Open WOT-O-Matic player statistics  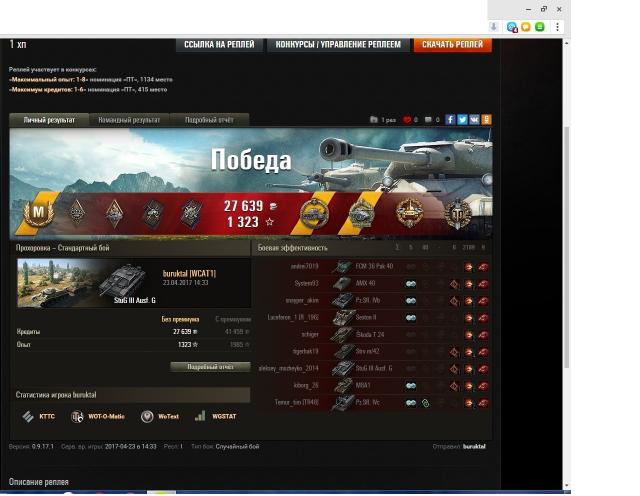coord(98,416)
